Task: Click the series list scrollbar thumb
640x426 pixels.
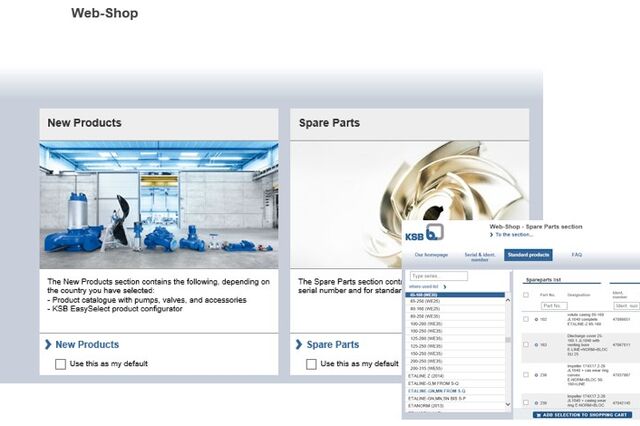Action: [x=508, y=339]
